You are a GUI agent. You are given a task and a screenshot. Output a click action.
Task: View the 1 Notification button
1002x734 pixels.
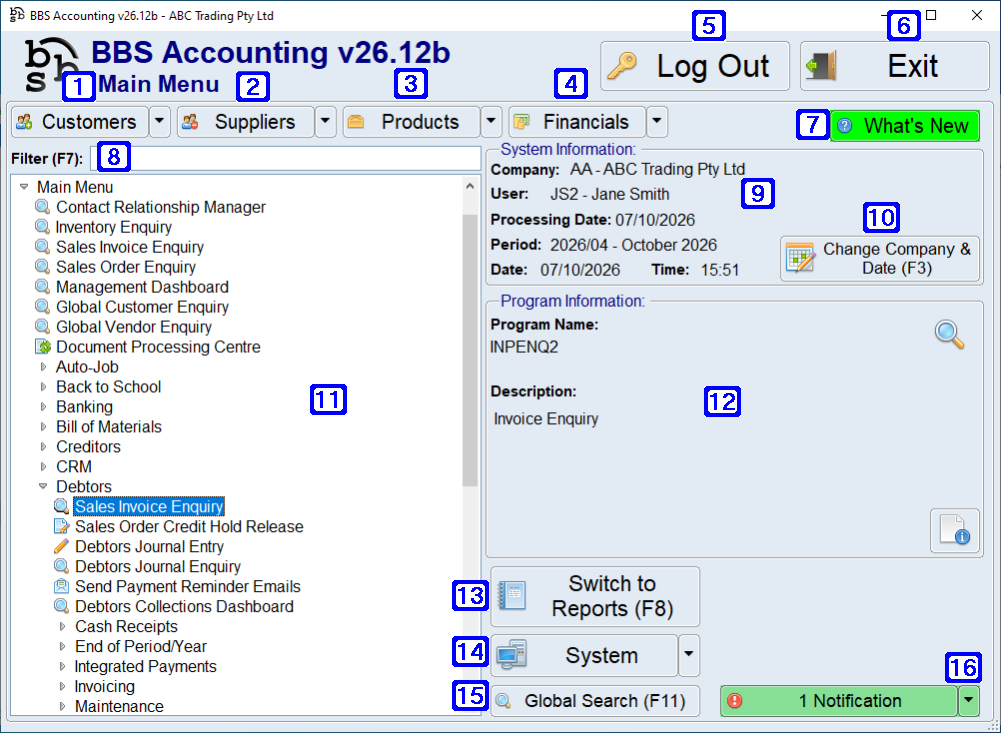pyautogui.click(x=839, y=701)
